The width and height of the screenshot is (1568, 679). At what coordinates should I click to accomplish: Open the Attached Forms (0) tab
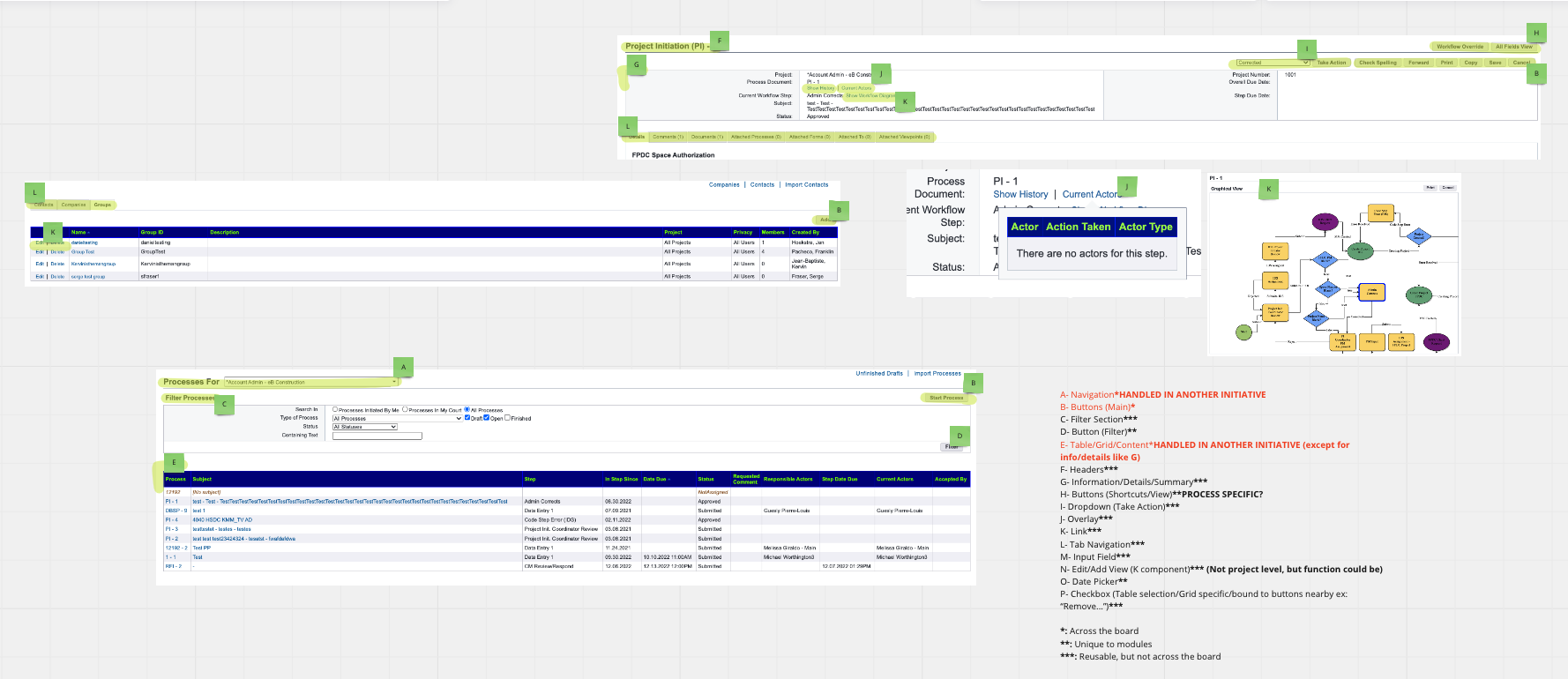[x=810, y=137]
